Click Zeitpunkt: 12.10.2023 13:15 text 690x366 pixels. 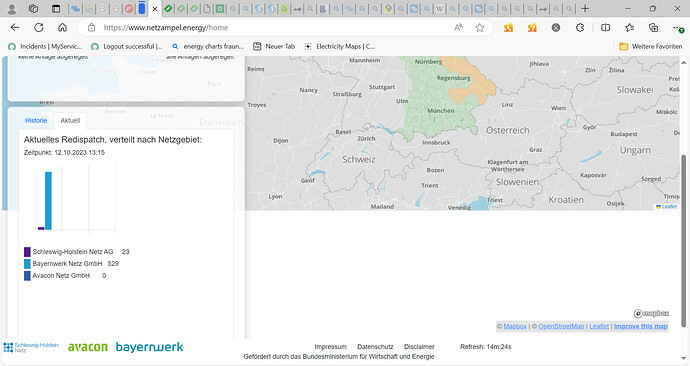tap(64, 153)
